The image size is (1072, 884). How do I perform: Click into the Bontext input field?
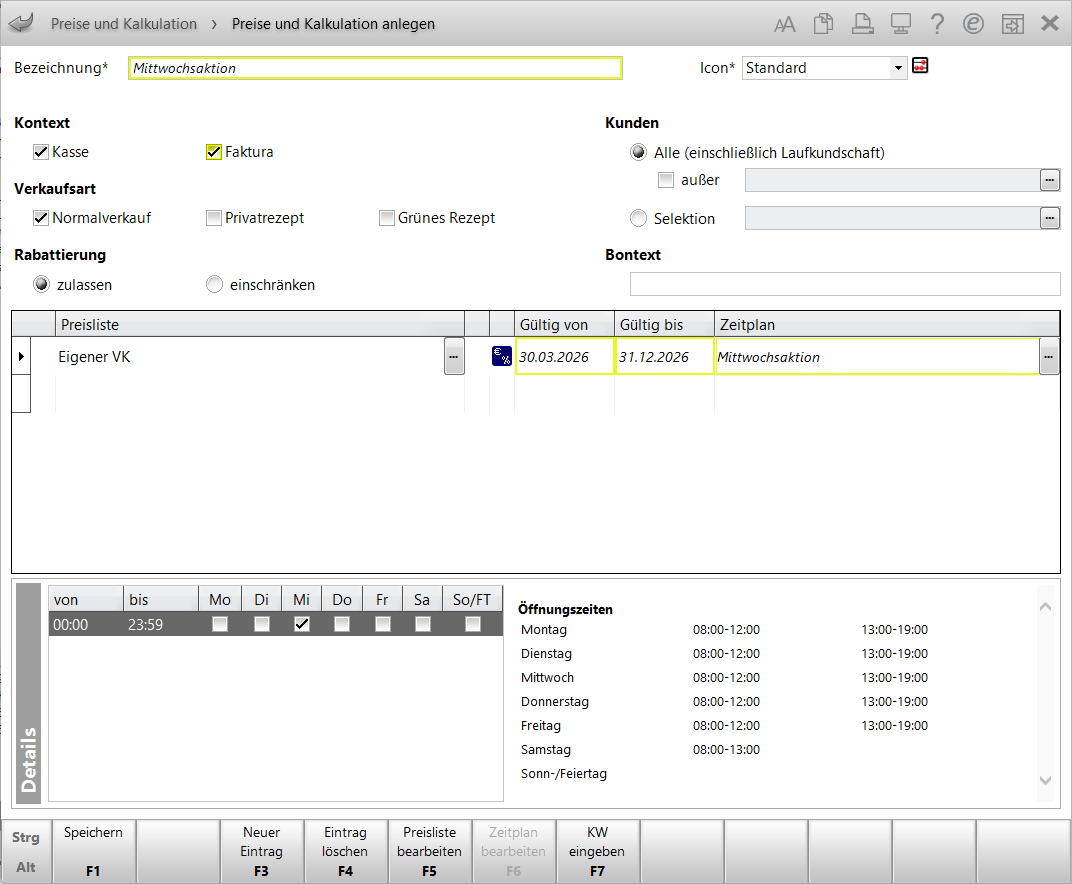844,284
